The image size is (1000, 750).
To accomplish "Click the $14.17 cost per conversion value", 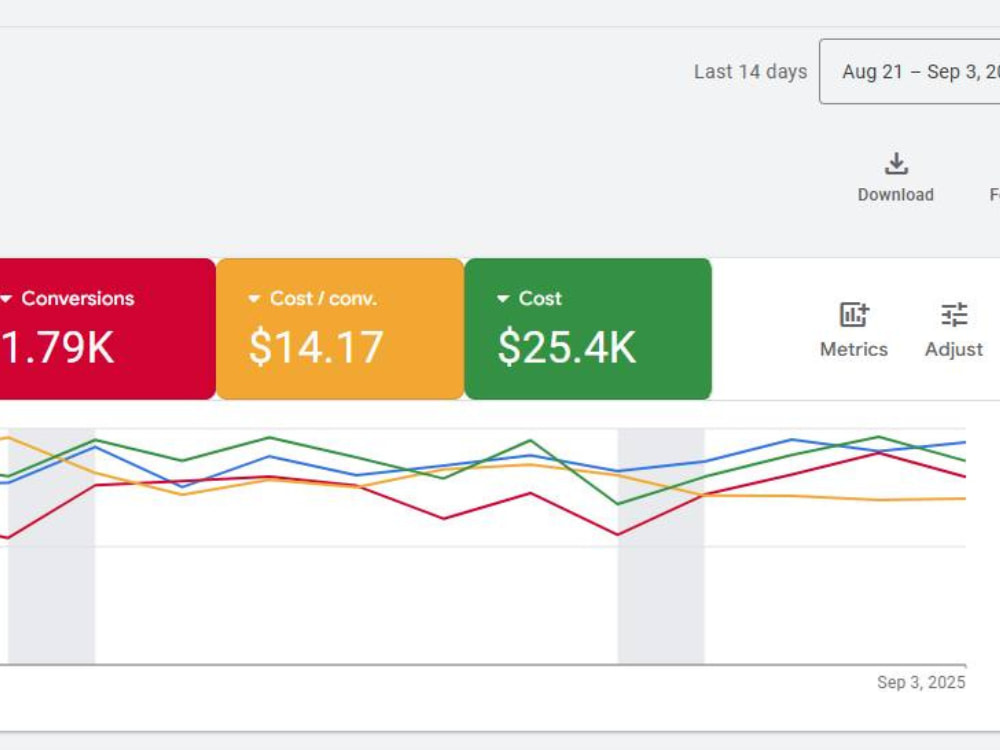I will coord(316,347).
